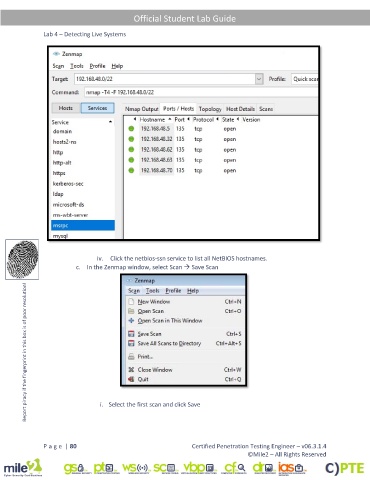Open Profile menu in the upper Zenmap window

[97, 66]
